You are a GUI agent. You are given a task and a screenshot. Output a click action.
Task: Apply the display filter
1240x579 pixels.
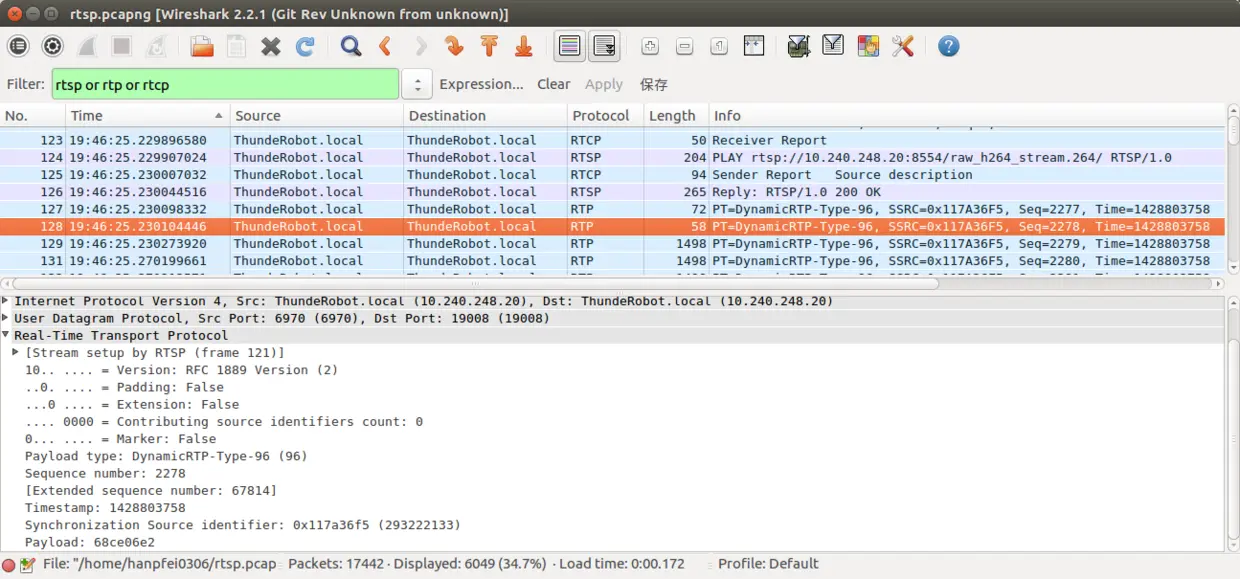click(x=604, y=84)
